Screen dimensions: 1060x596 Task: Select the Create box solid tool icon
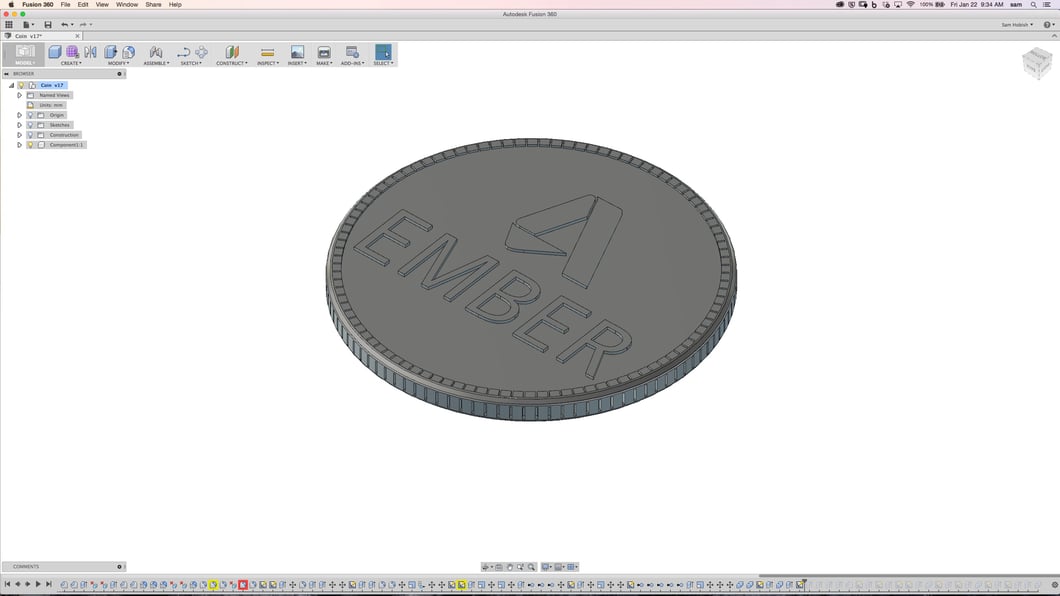tap(55, 52)
